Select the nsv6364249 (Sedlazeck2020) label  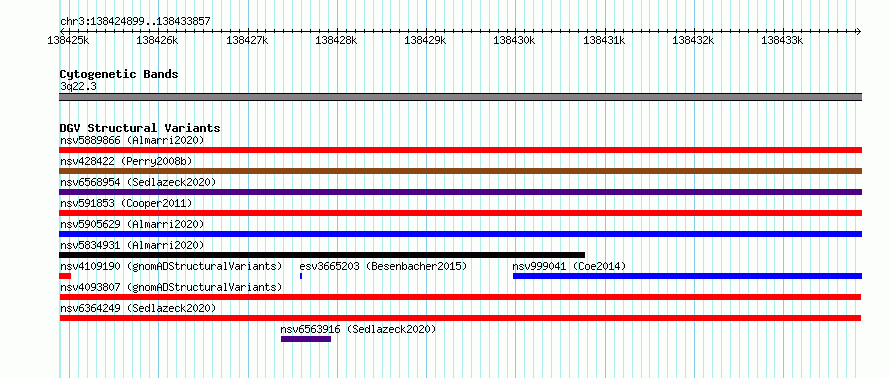click(x=138, y=308)
